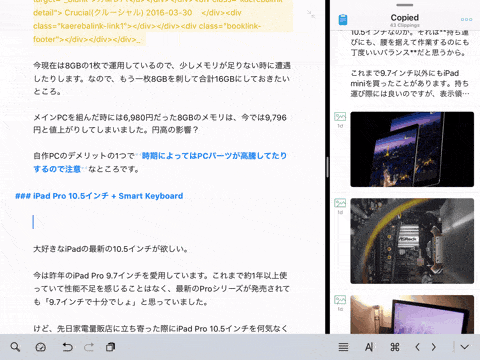
Task: Select the iPad Pro image clipping
Action: (x=412, y=149)
